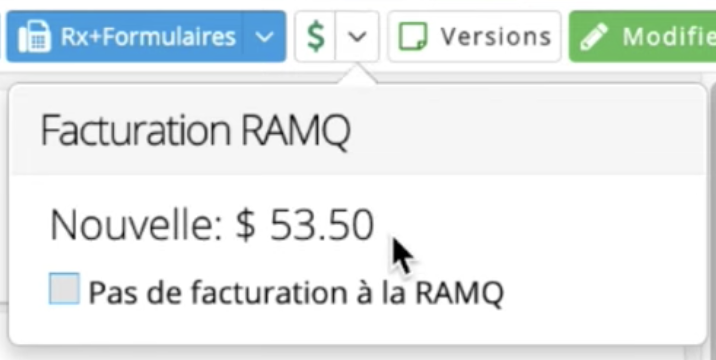Click the green dollar sign billing icon
Viewport: 716px width, 360px height.
[316, 37]
